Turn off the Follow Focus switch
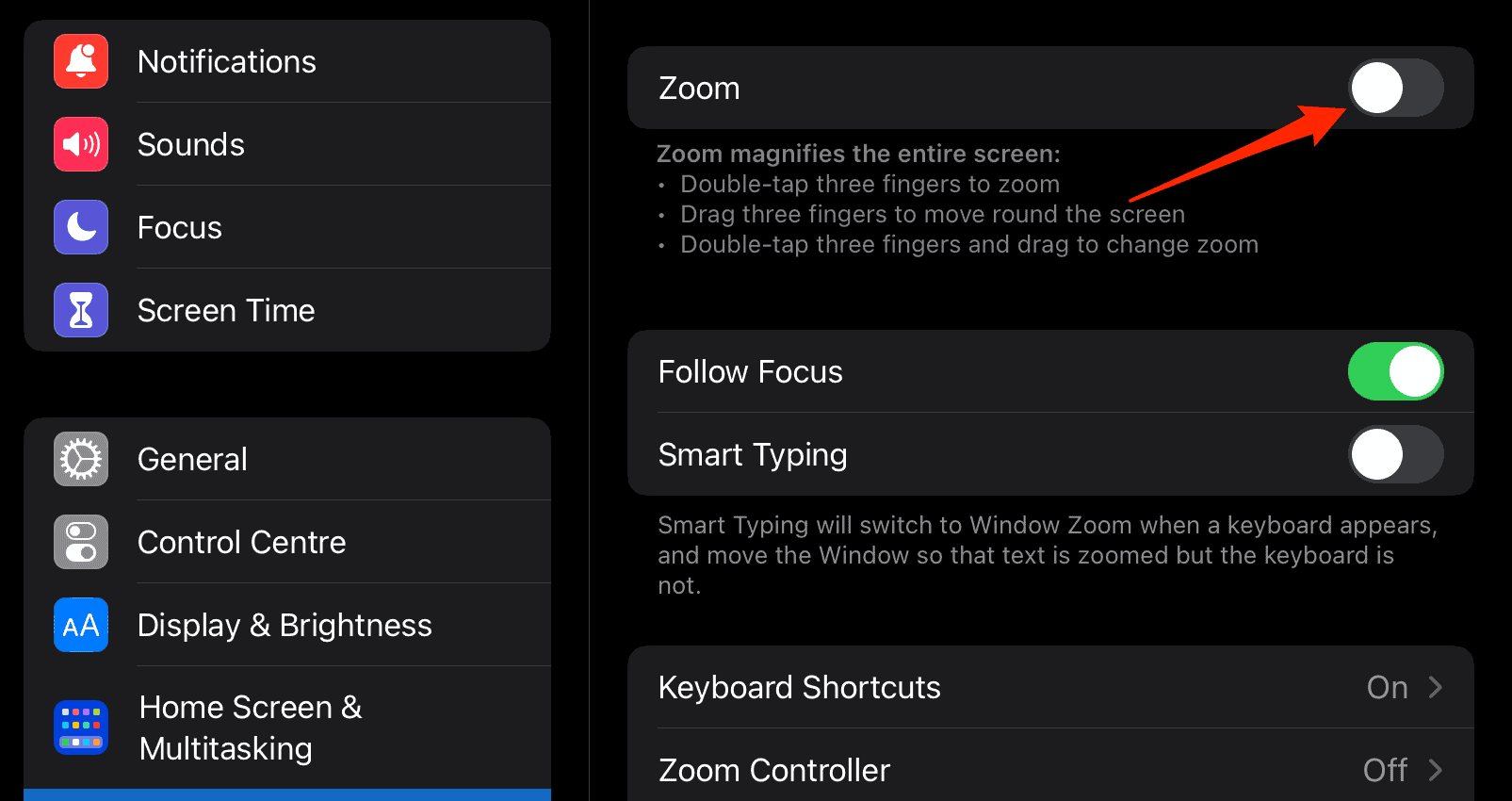1512x801 pixels. 1395,371
